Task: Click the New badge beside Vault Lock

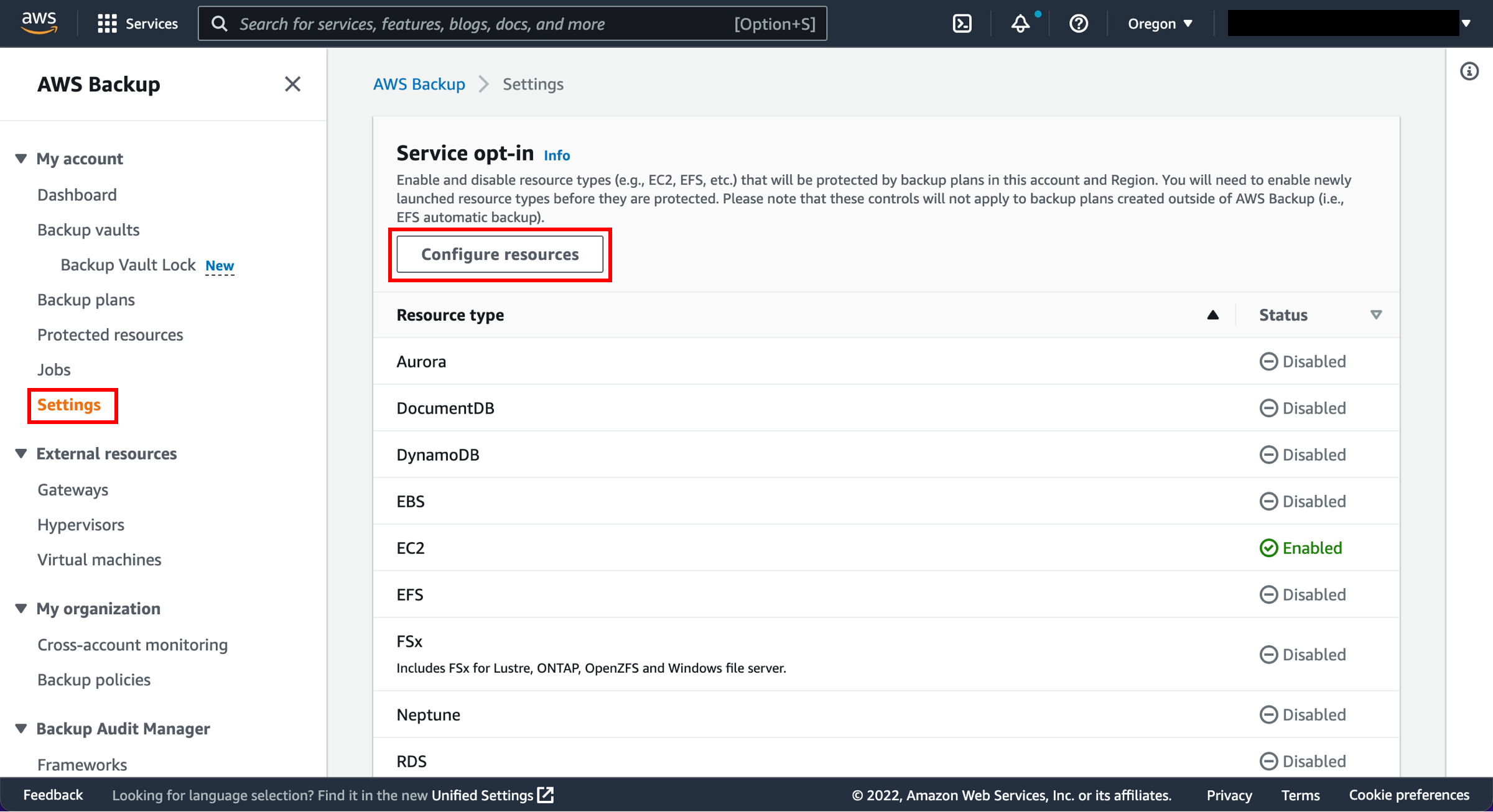Action: [x=220, y=266]
